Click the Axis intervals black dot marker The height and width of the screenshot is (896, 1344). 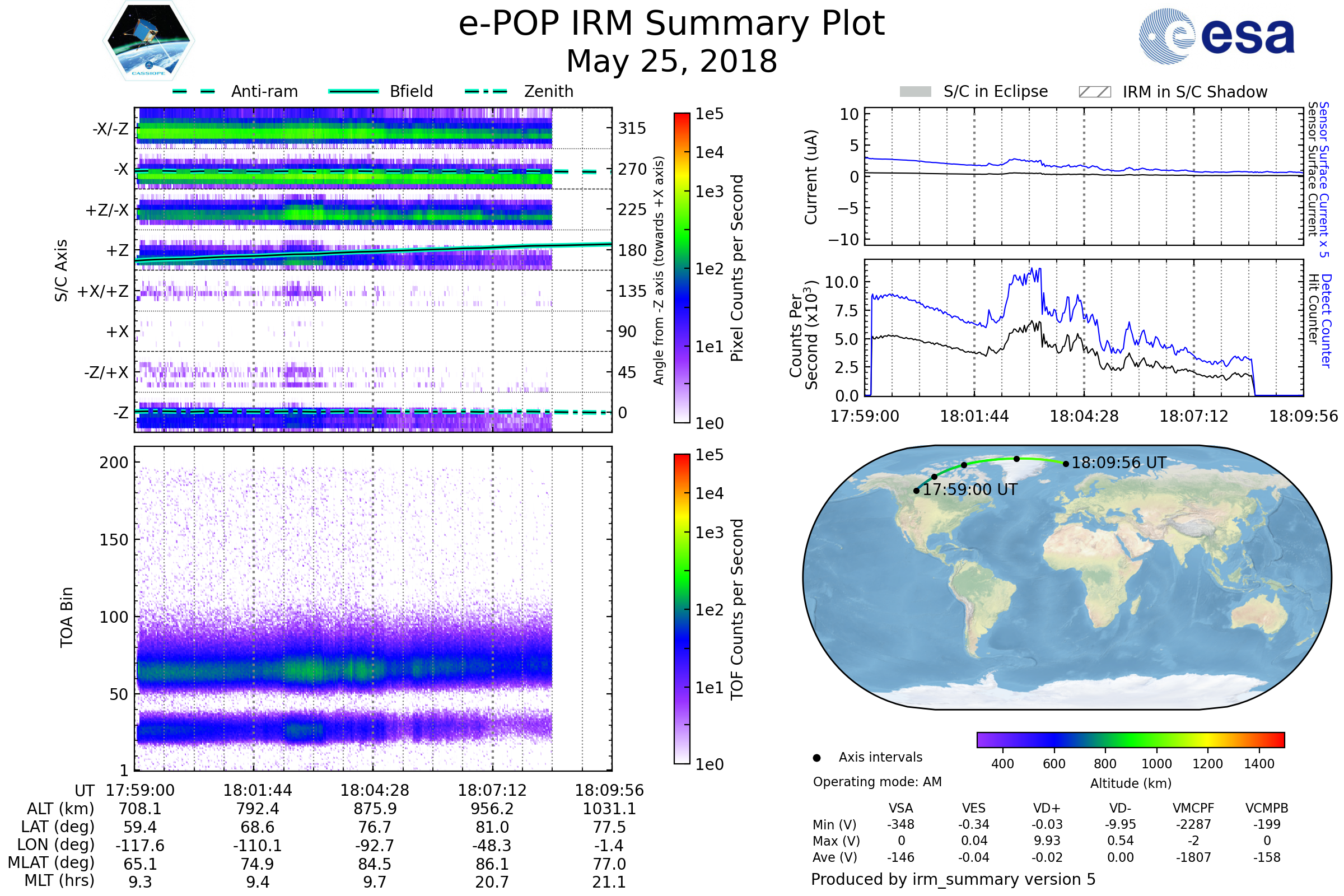point(816,758)
